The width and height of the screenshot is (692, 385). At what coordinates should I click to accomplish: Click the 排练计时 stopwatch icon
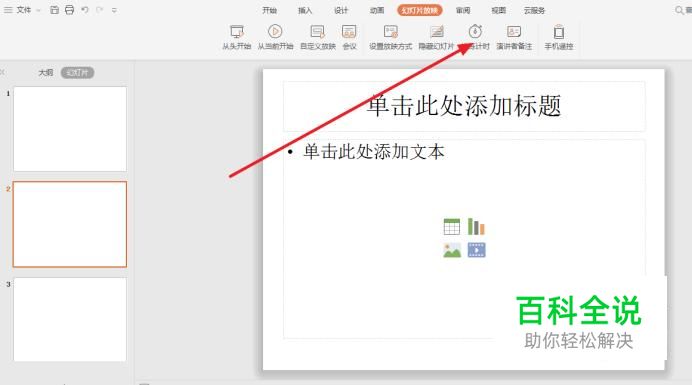pyautogui.click(x=475, y=31)
